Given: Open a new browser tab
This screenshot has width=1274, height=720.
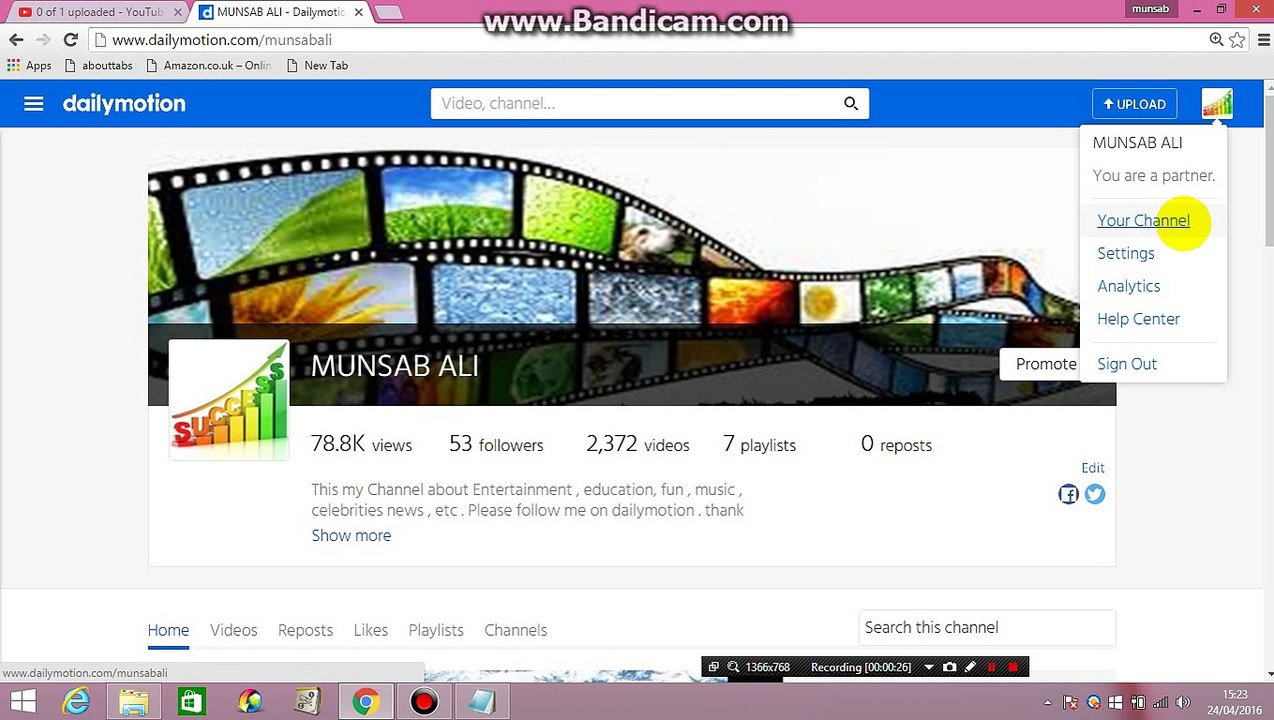Looking at the screenshot, I should (388, 12).
